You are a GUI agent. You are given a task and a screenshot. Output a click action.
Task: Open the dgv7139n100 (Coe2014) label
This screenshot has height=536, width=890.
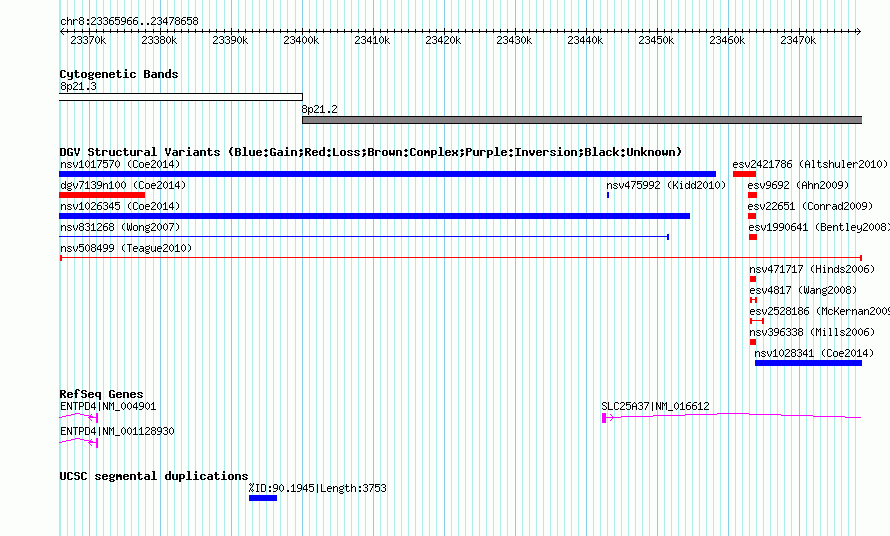123,185
